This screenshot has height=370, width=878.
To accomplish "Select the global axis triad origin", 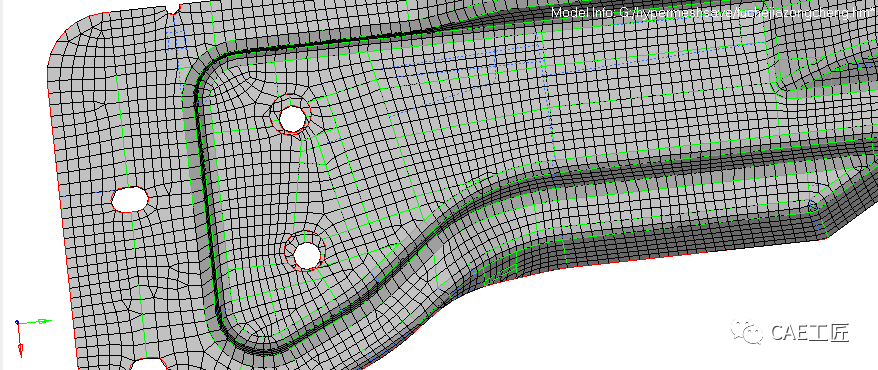I will [x=17, y=322].
